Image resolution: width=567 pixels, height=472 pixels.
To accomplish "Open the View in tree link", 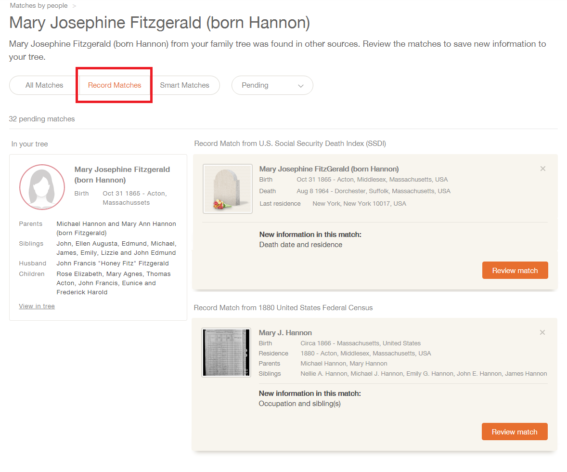I will pos(37,306).
